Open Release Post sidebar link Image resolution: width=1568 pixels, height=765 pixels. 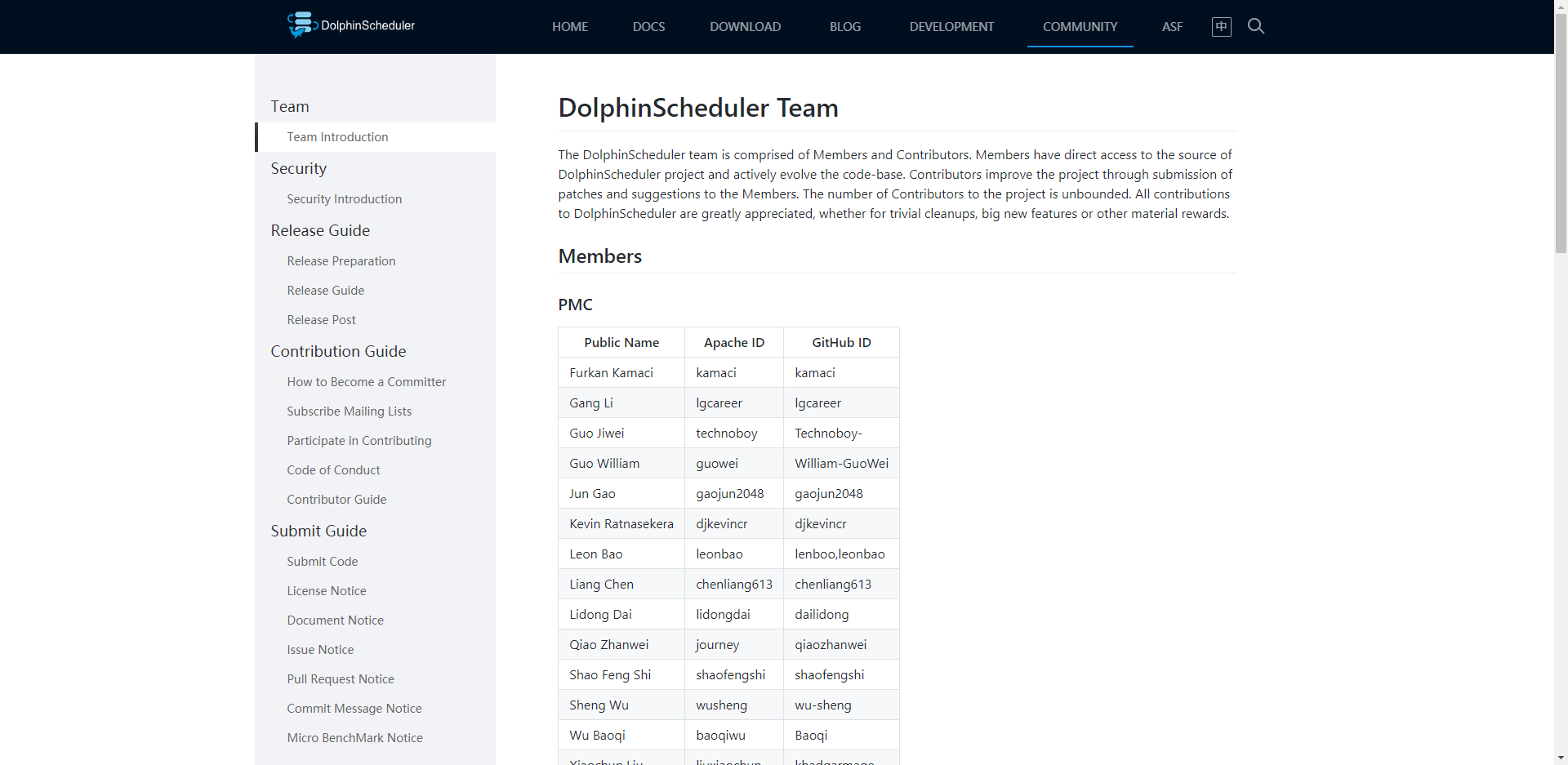coord(321,320)
